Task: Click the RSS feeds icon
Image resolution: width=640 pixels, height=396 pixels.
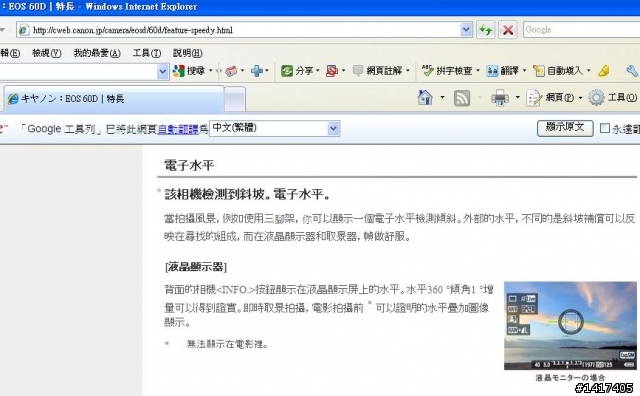Action: [462, 98]
